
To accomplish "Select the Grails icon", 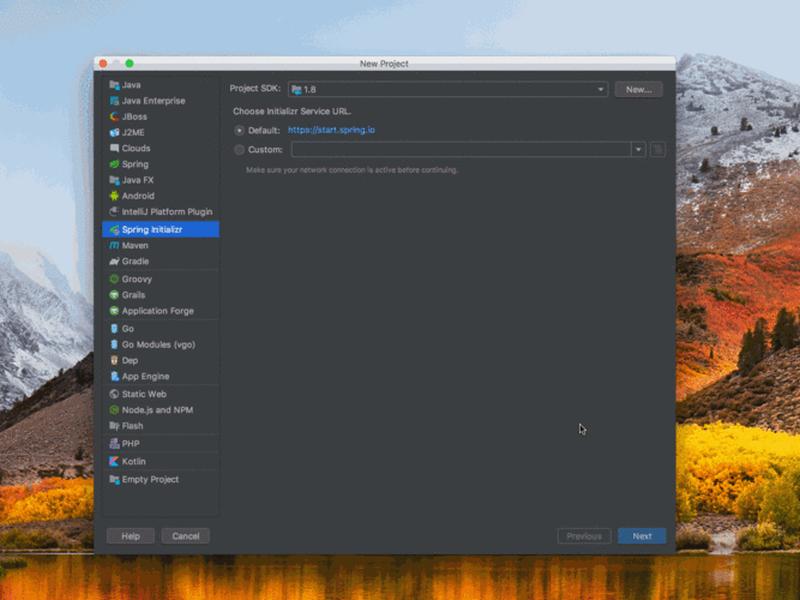I will click(x=114, y=295).
